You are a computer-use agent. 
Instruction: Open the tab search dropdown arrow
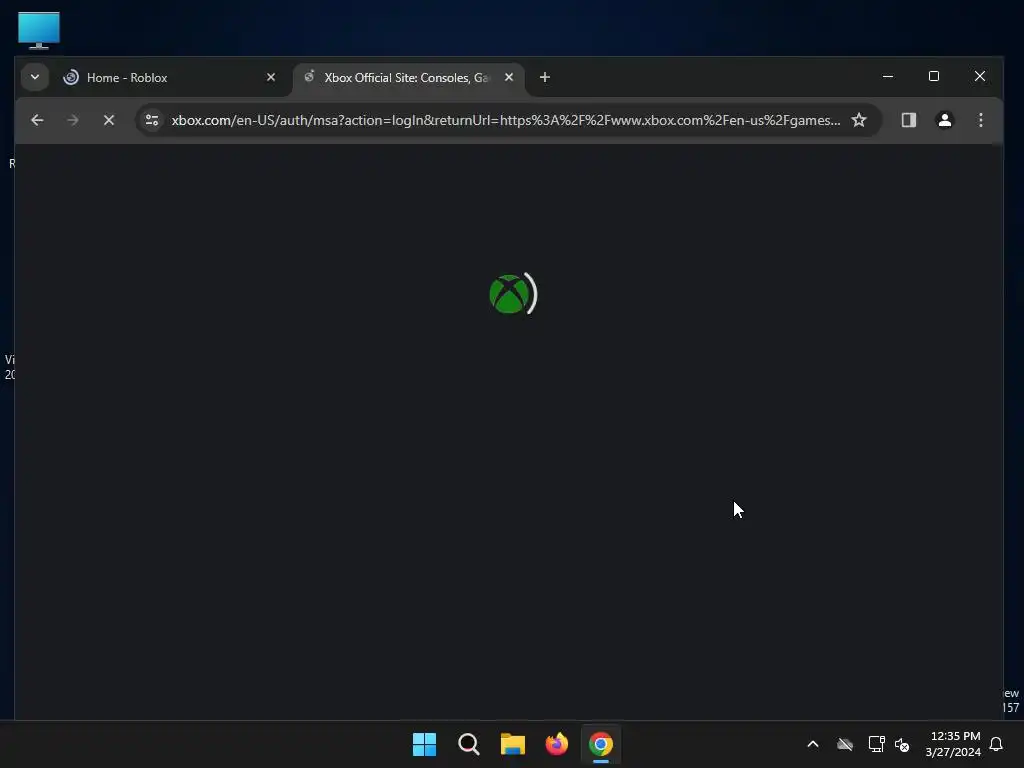pyautogui.click(x=35, y=77)
